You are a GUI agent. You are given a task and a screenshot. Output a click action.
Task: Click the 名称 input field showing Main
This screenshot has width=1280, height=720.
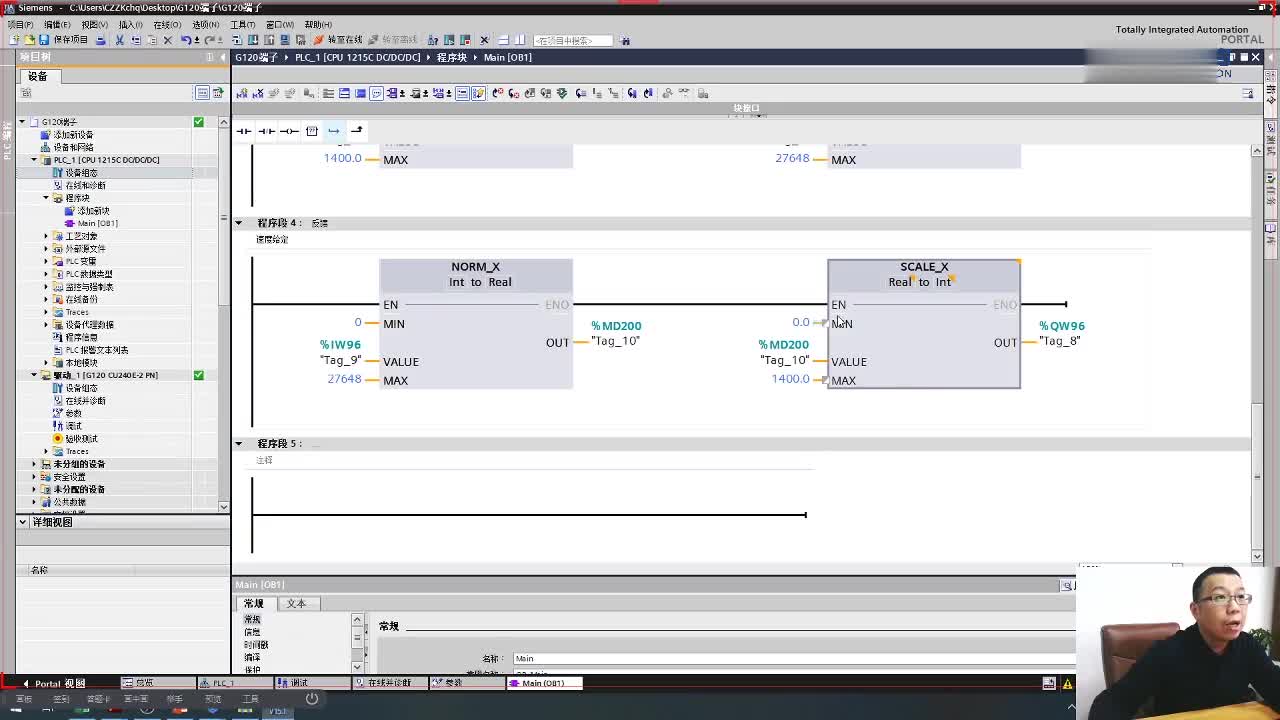pos(793,658)
